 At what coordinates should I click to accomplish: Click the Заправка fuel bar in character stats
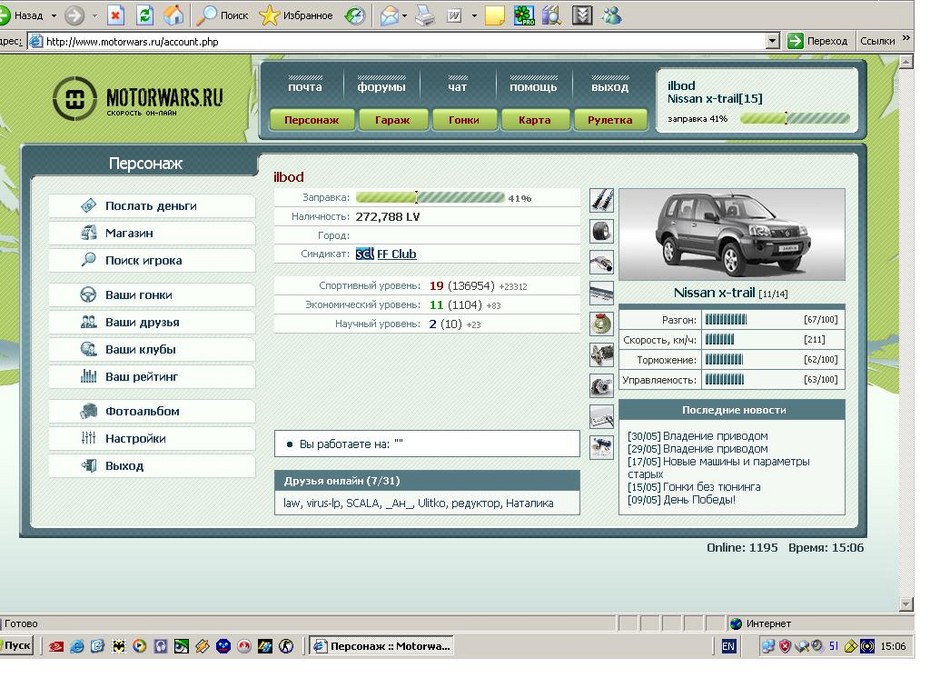(x=430, y=197)
